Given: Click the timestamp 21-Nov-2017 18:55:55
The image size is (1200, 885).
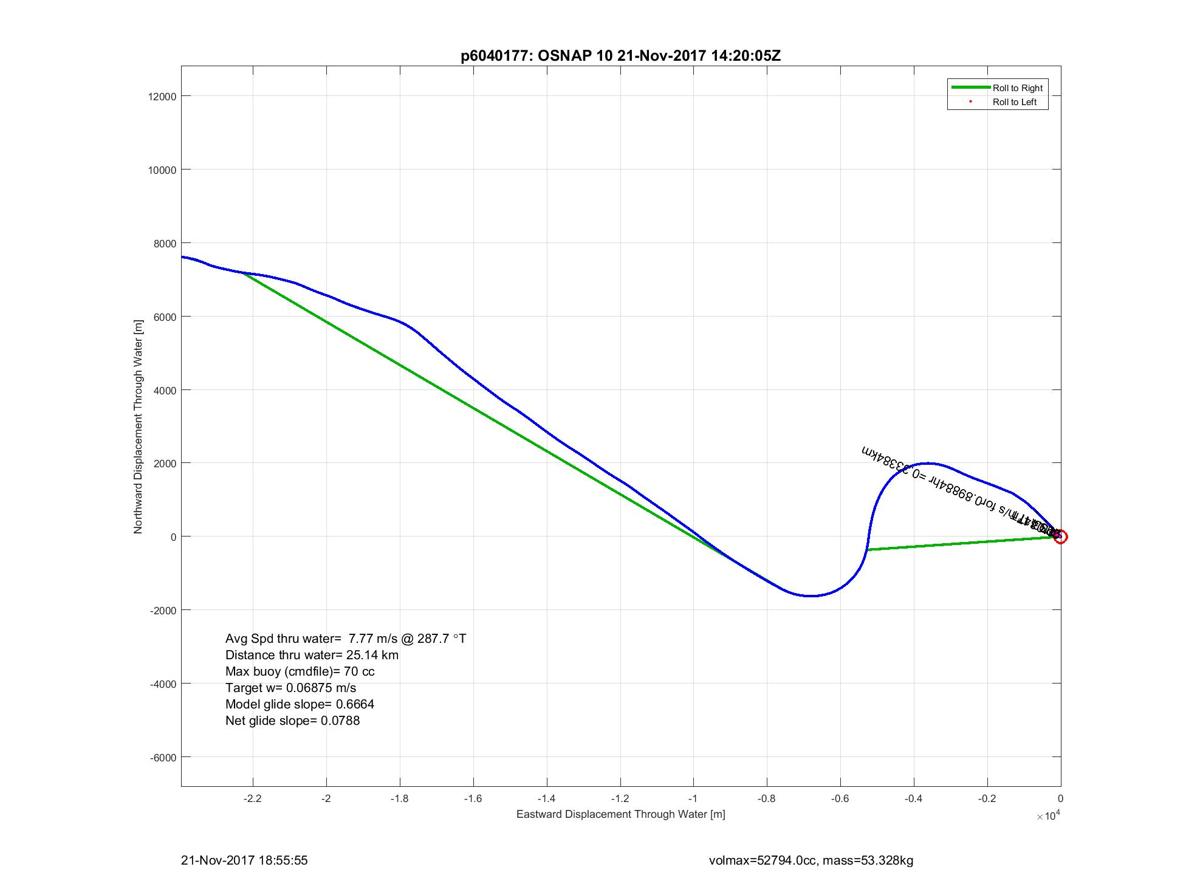Looking at the screenshot, I should pos(244,860).
